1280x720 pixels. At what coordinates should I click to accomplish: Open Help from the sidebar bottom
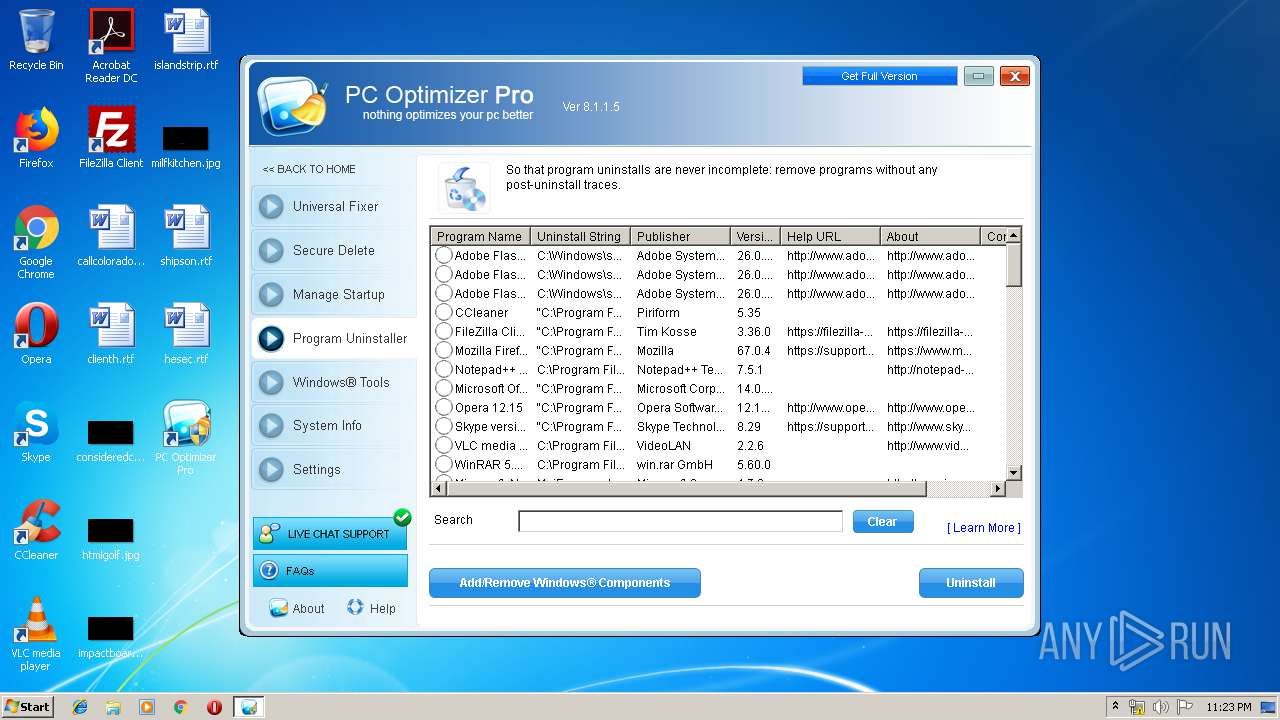[x=371, y=608]
